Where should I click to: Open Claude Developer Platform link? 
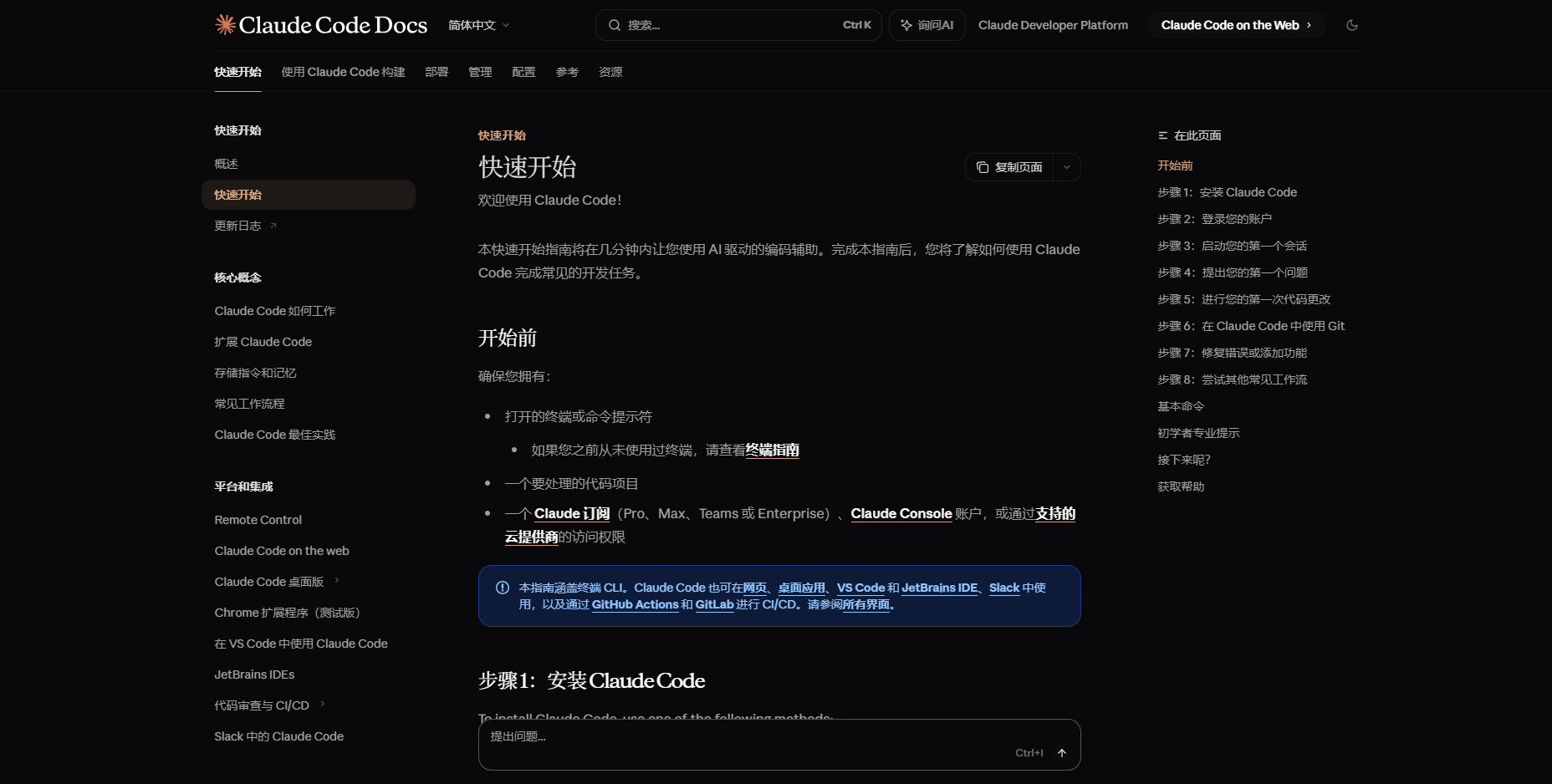(1053, 25)
